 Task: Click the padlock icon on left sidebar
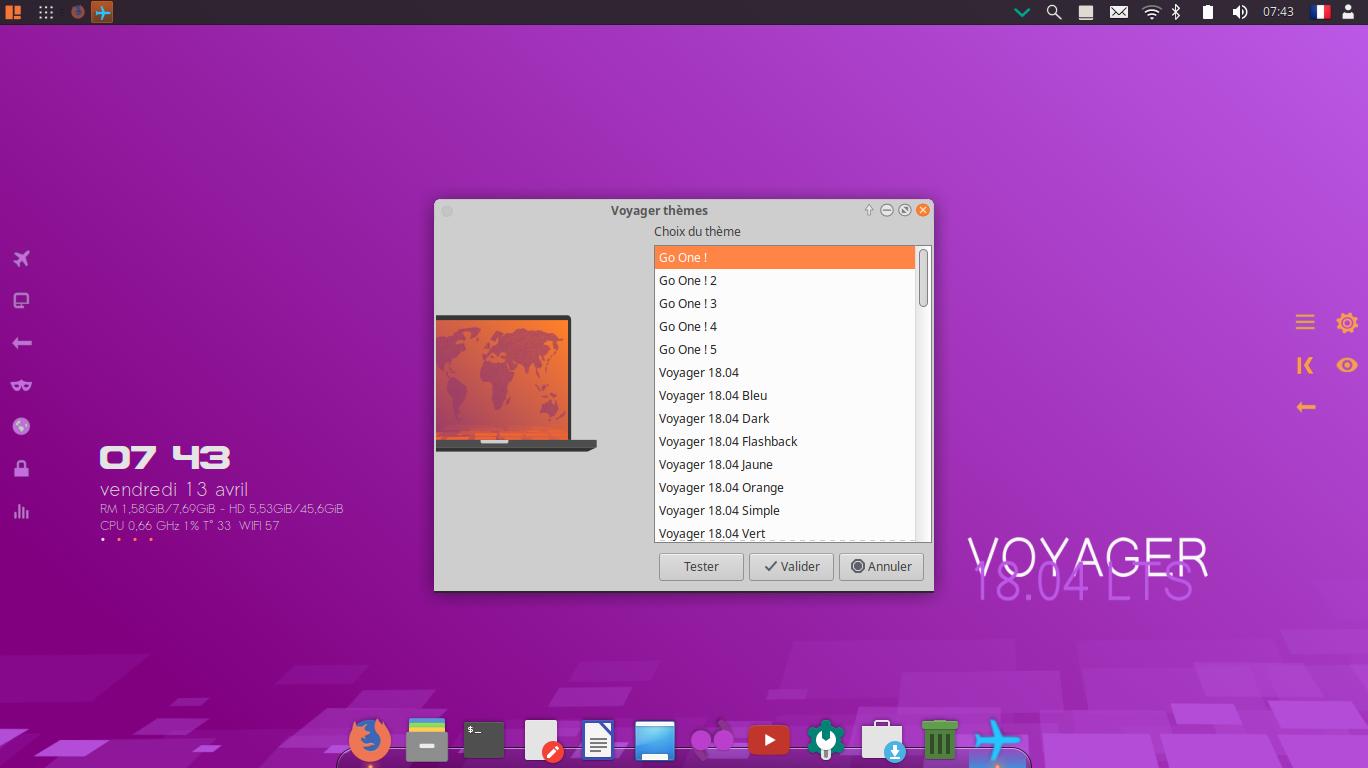(22, 469)
